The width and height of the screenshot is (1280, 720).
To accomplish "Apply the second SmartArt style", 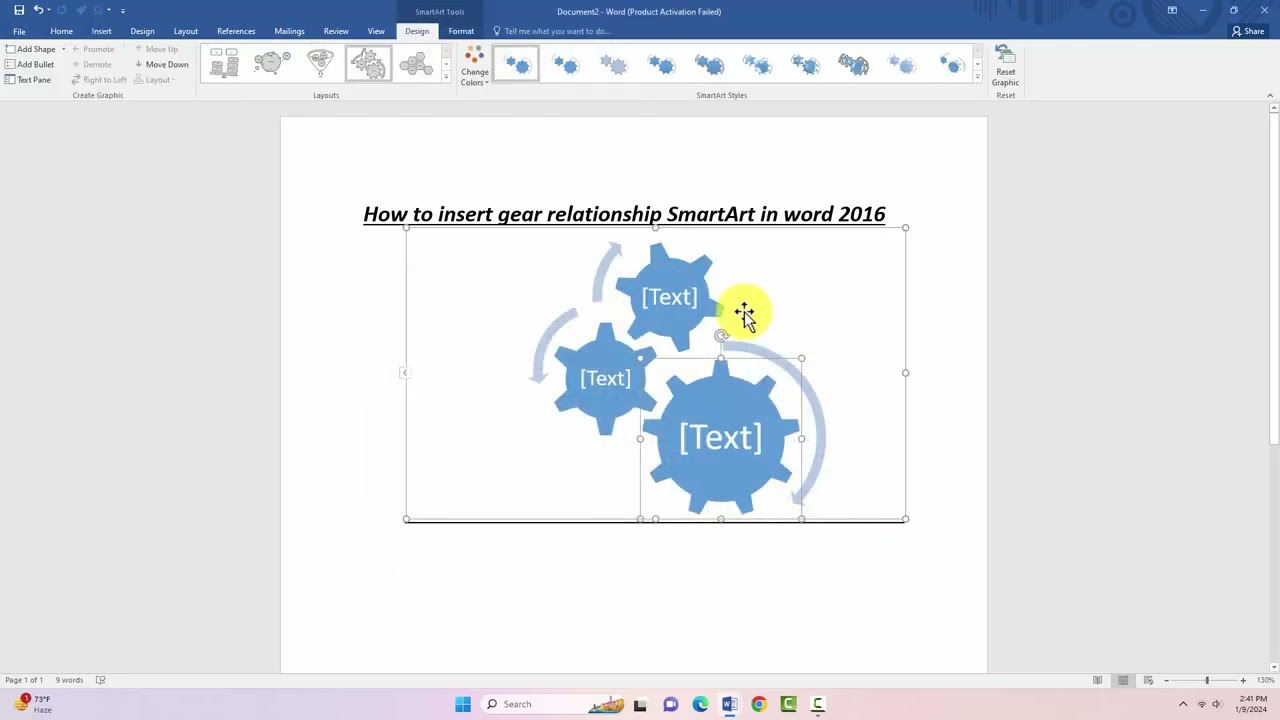I will (565, 64).
